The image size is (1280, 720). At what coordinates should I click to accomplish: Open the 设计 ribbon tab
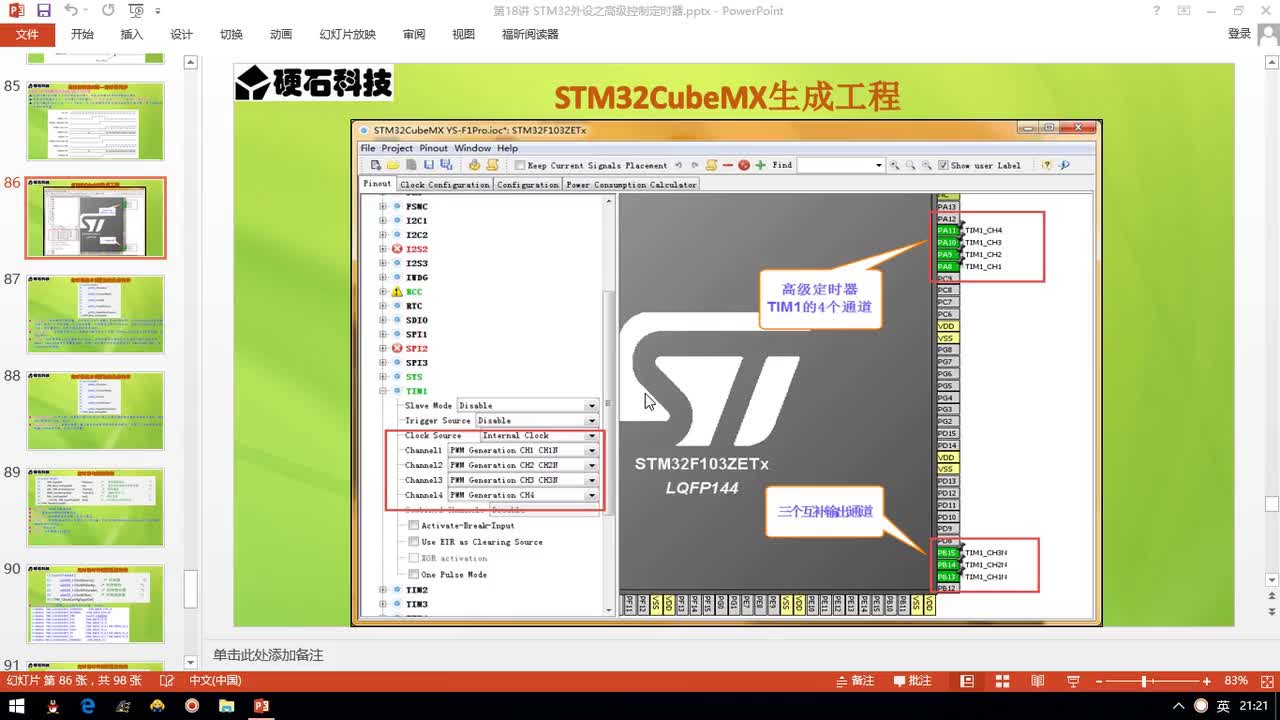[181, 34]
